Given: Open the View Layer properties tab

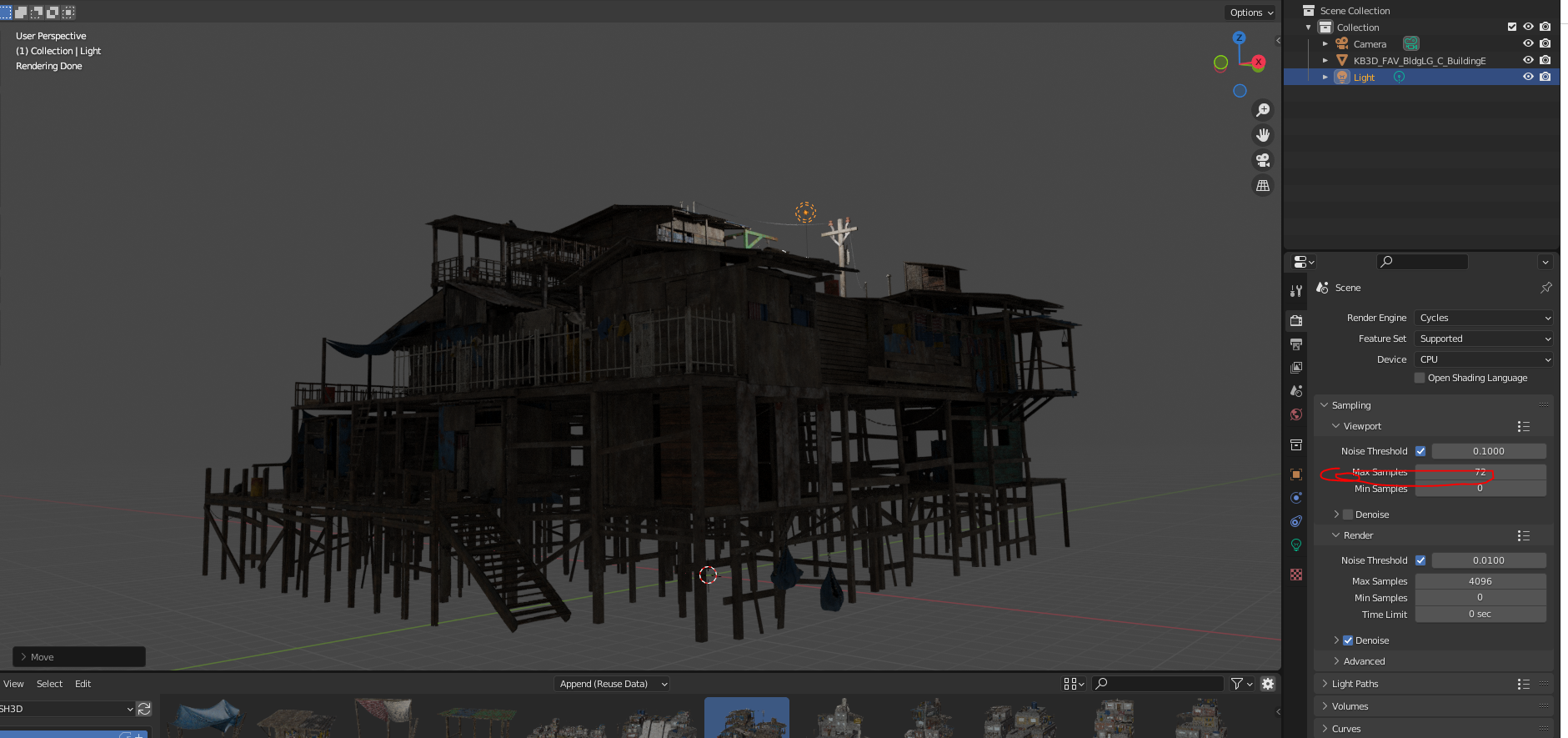Looking at the screenshot, I should coord(1296,367).
